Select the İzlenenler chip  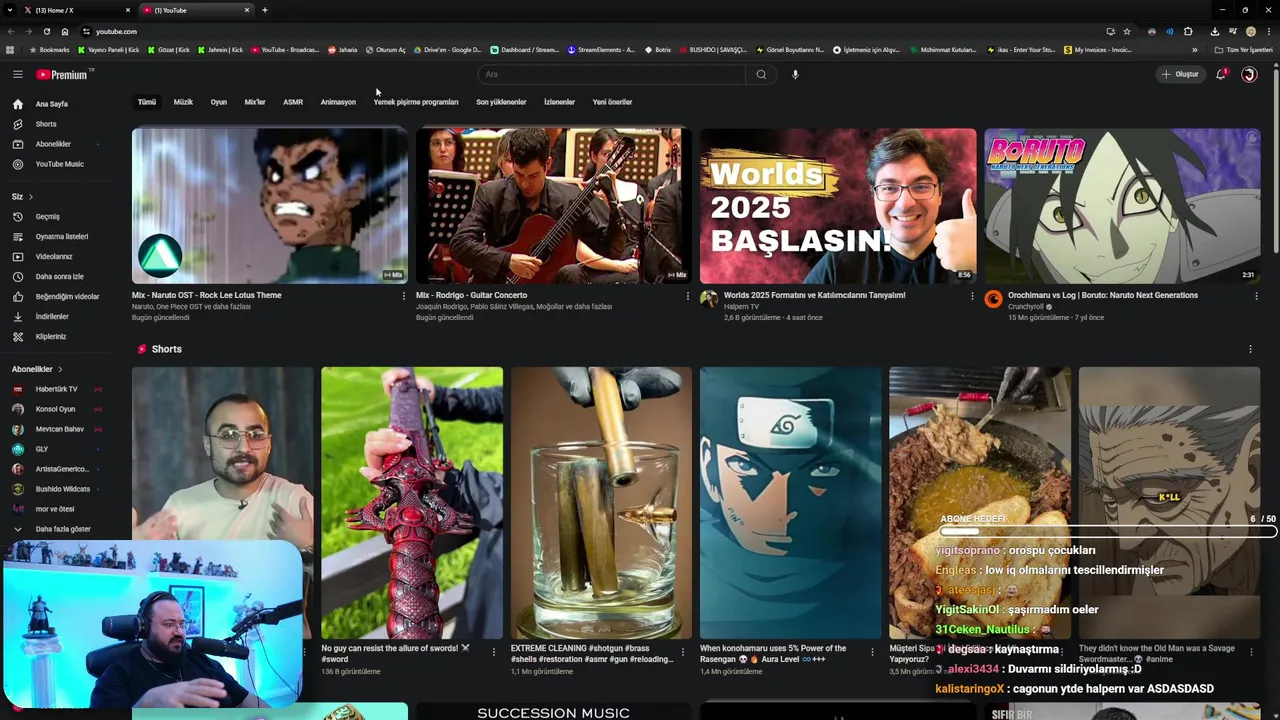point(559,102)
